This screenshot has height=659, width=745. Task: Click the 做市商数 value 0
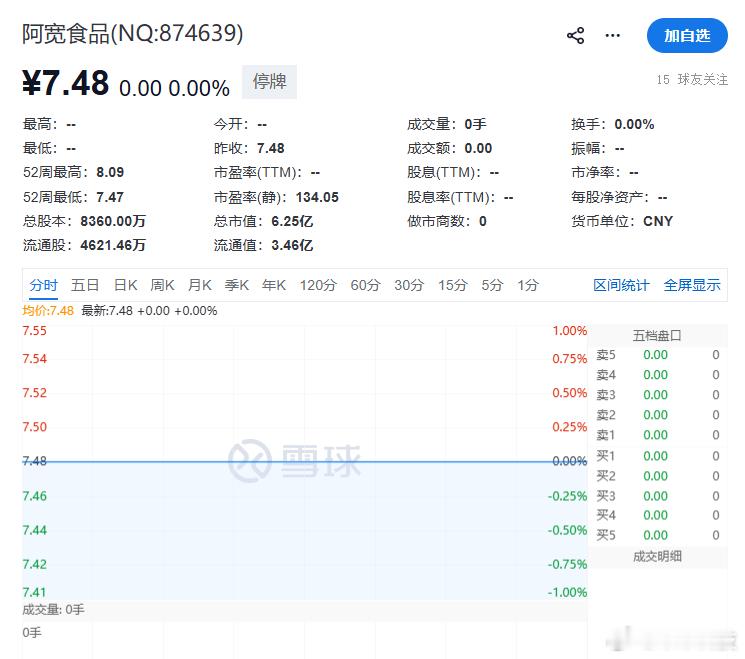pos(483,221)
